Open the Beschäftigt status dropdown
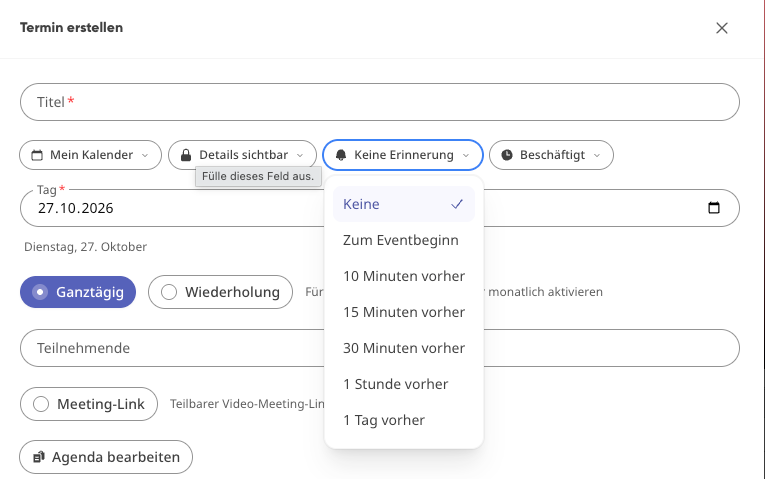 [x=551, y=155]
